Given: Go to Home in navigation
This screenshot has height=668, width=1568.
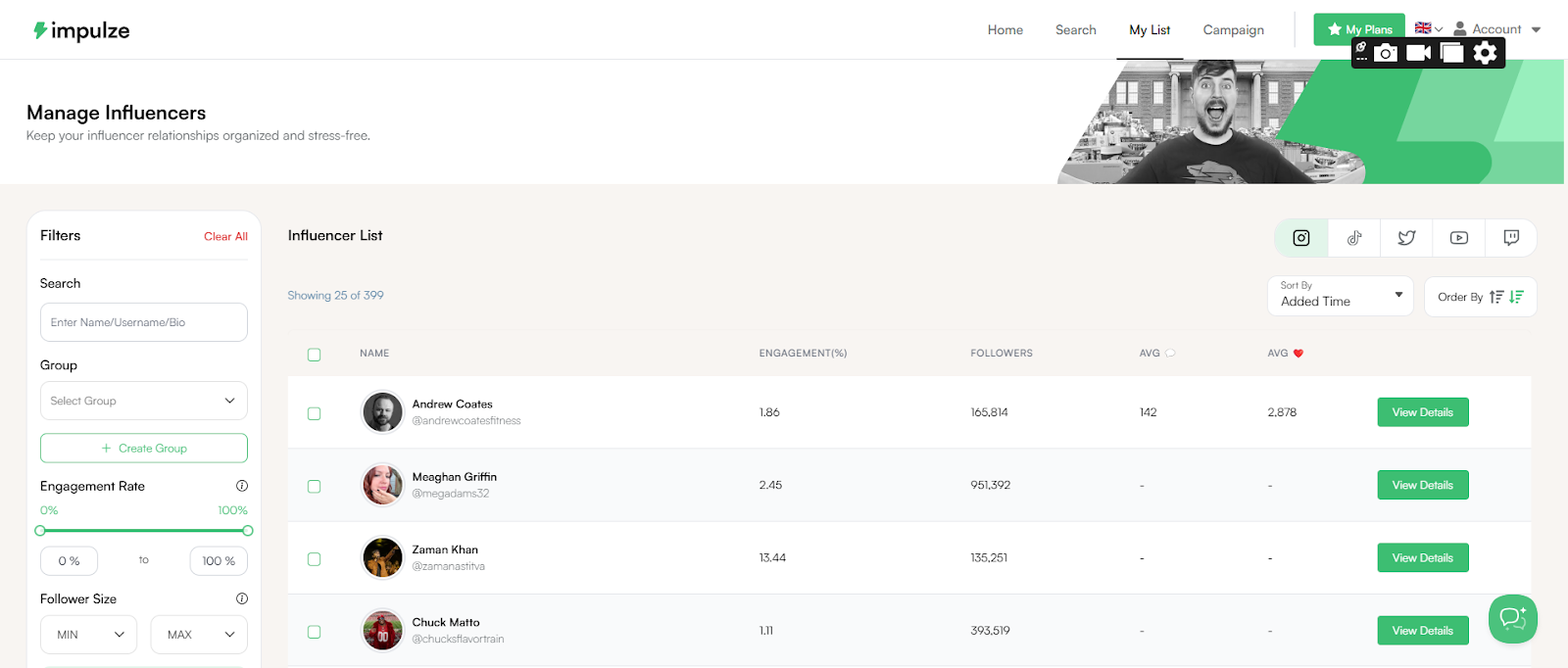Looking at the screenshot, I should click(1005, 30).
